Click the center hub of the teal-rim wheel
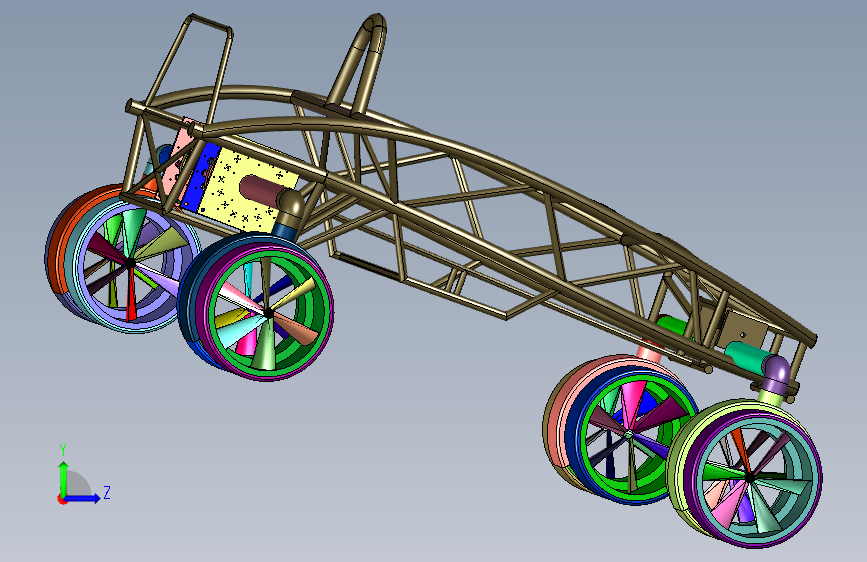This screenshot has width=867, height=562. point(749,476)
